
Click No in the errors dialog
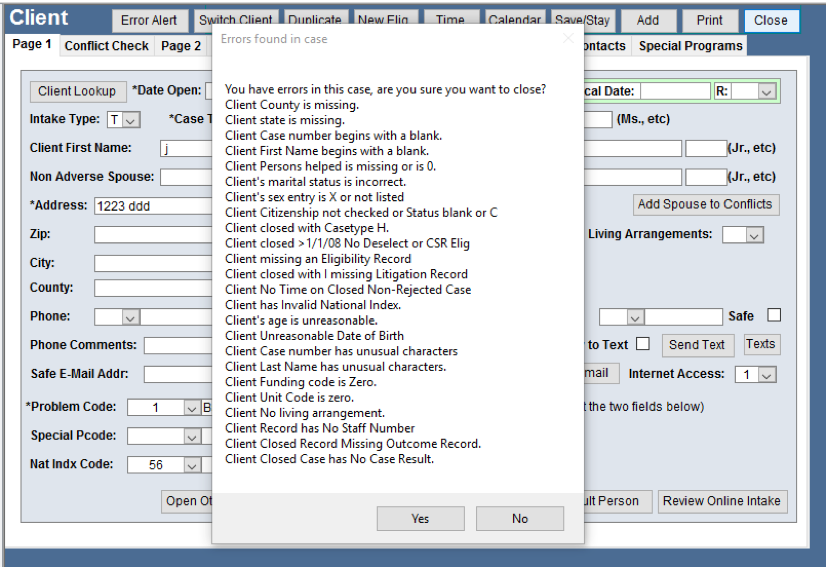pos(520,519)
